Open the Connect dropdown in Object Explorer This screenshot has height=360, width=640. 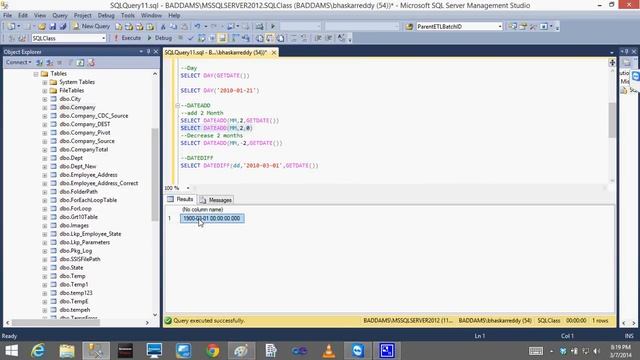pos(18,62)
